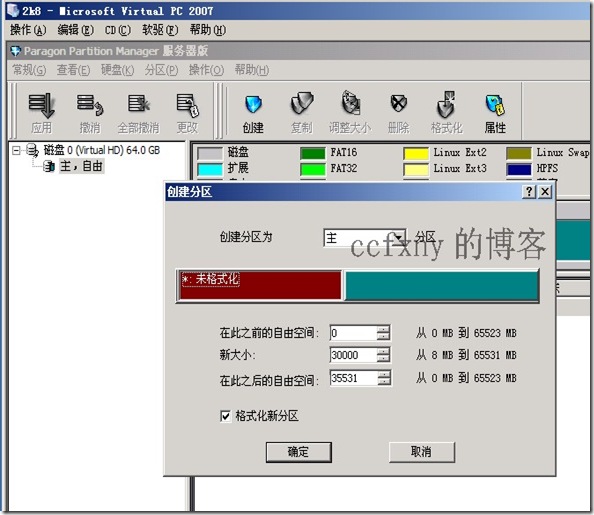Click the olive Linux Swap legend swatch

pyautogui.click(x=519, y=153)
